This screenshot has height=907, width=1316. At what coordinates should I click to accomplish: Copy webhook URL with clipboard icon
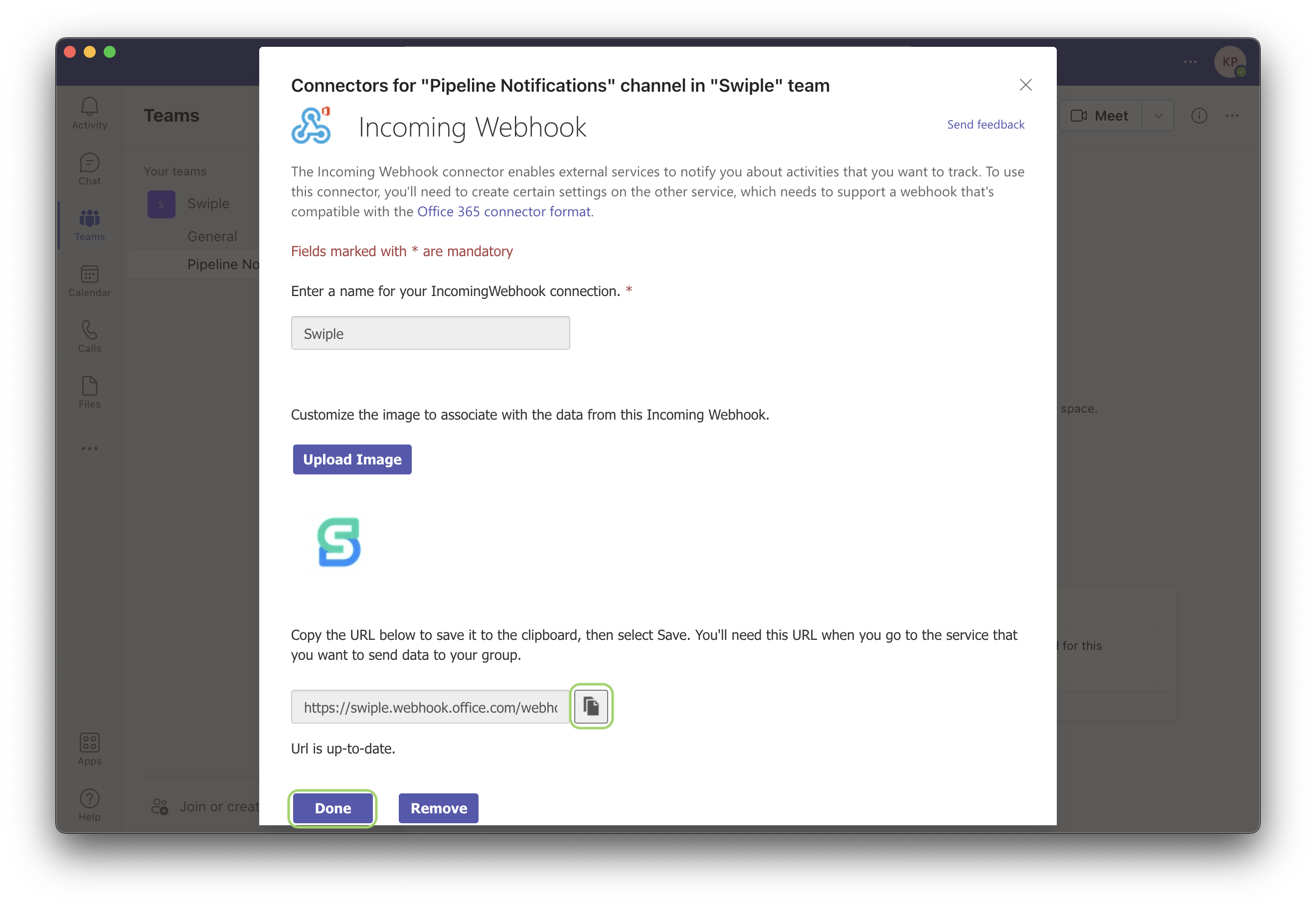[x=591, y=706]
